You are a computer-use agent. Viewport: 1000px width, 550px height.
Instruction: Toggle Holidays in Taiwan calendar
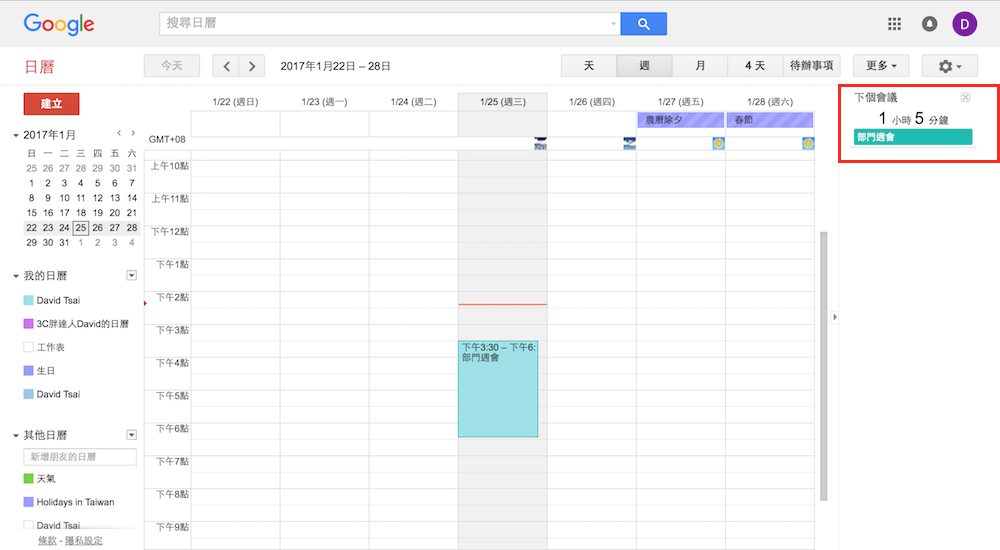coord(28,502)
